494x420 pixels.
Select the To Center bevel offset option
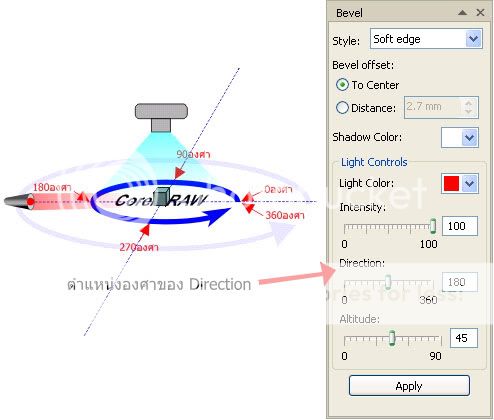click(342, 85)
